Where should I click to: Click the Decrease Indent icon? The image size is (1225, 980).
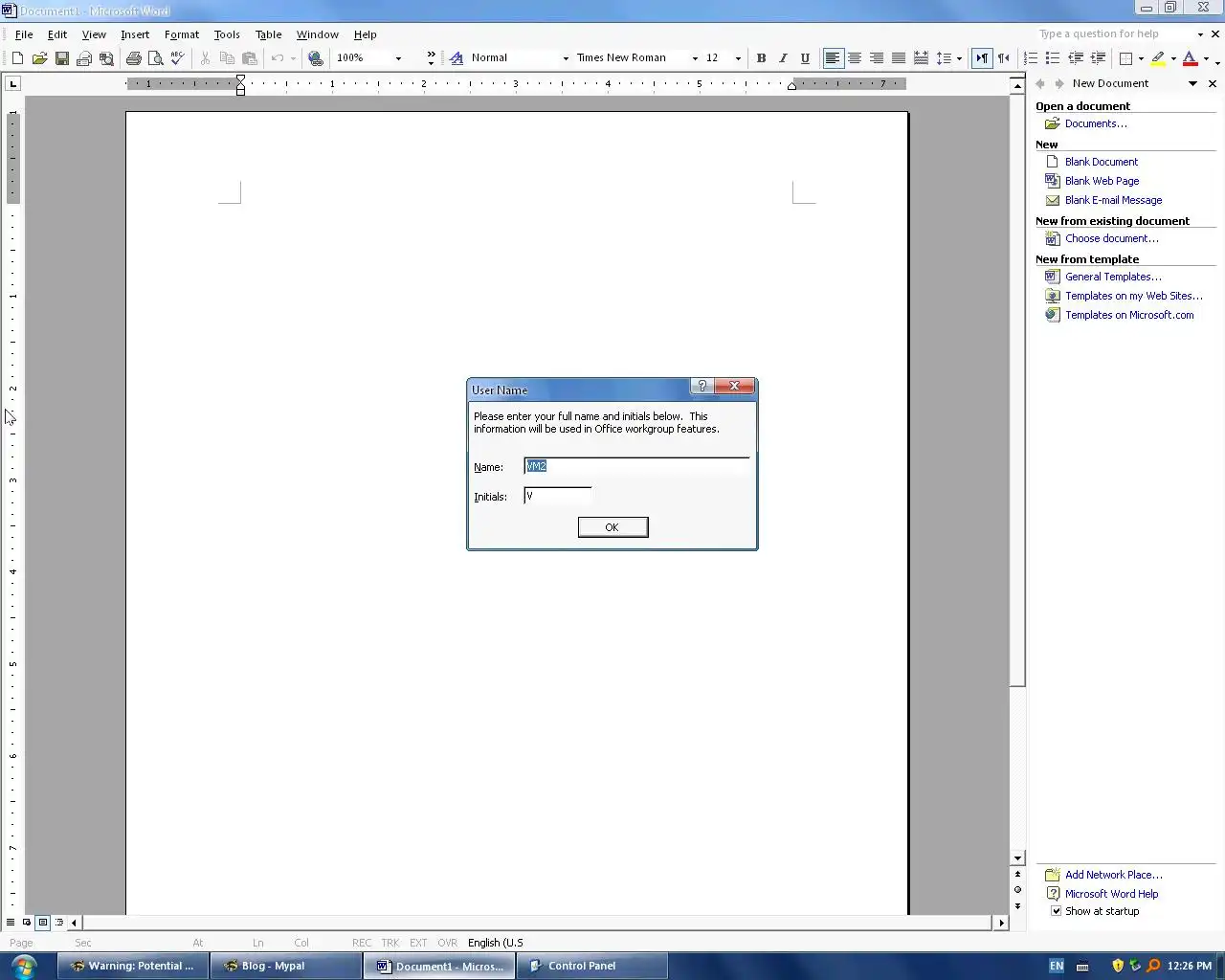coord(1076,58)
